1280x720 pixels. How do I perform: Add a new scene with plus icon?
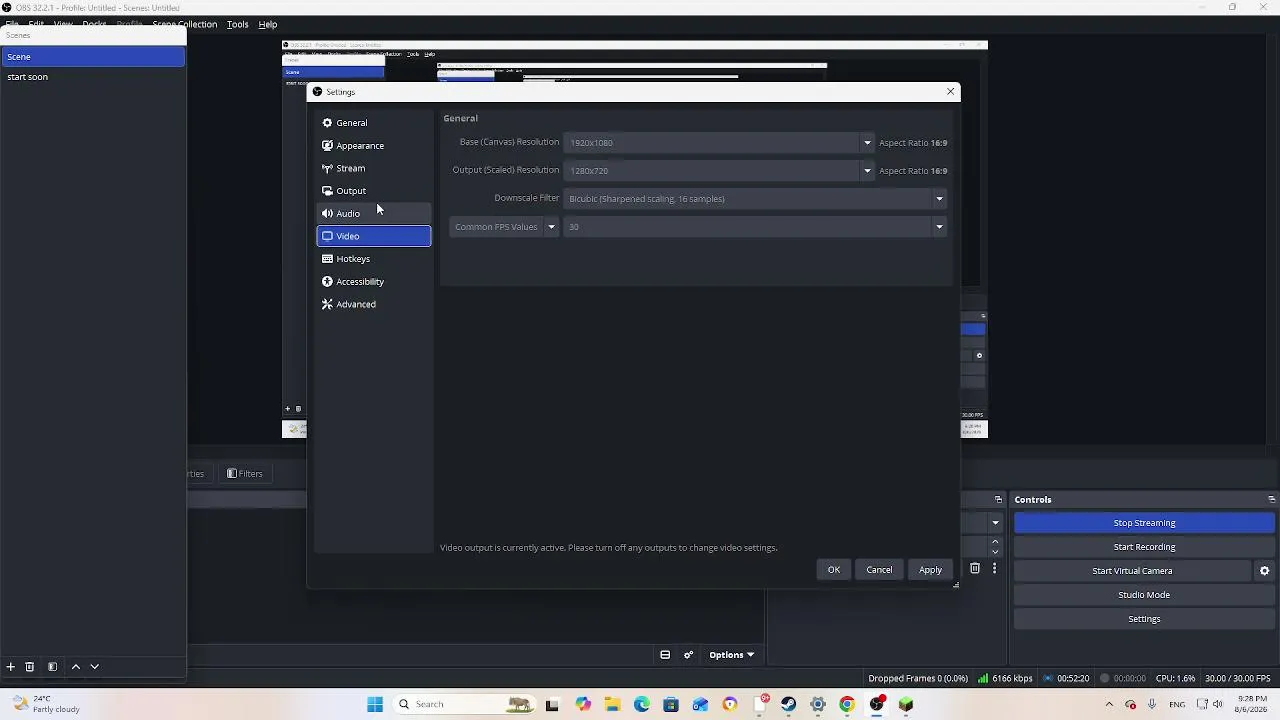10,667
